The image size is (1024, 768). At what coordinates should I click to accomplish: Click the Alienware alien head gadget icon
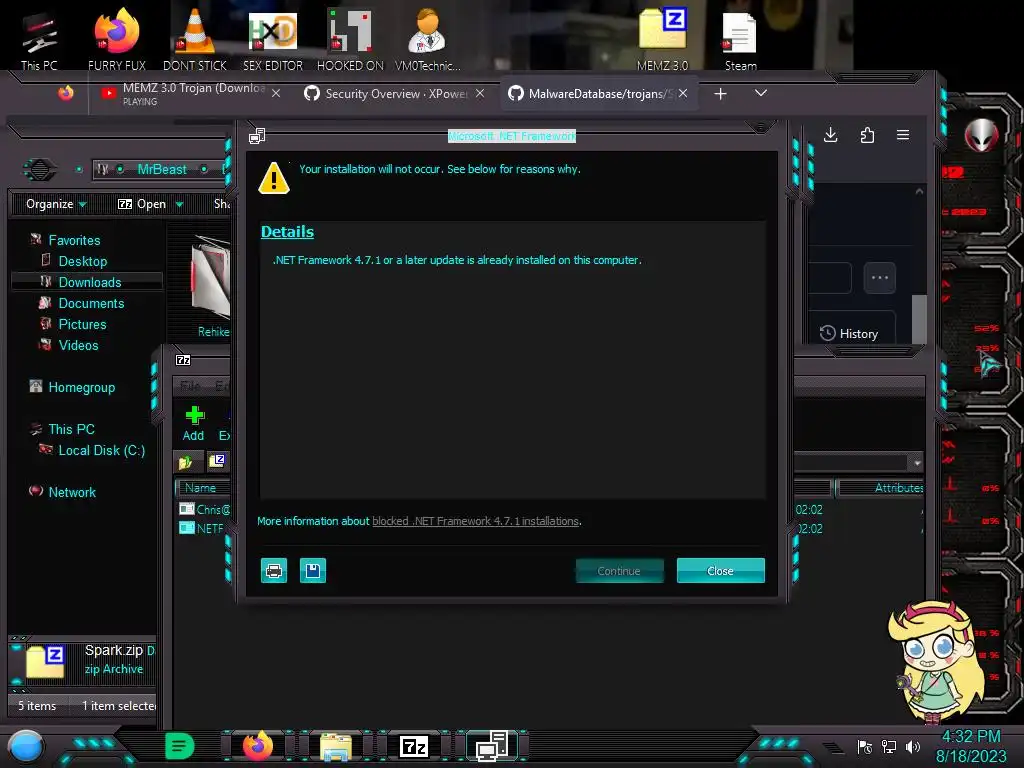pyautogui.click(x=982, y=135)
